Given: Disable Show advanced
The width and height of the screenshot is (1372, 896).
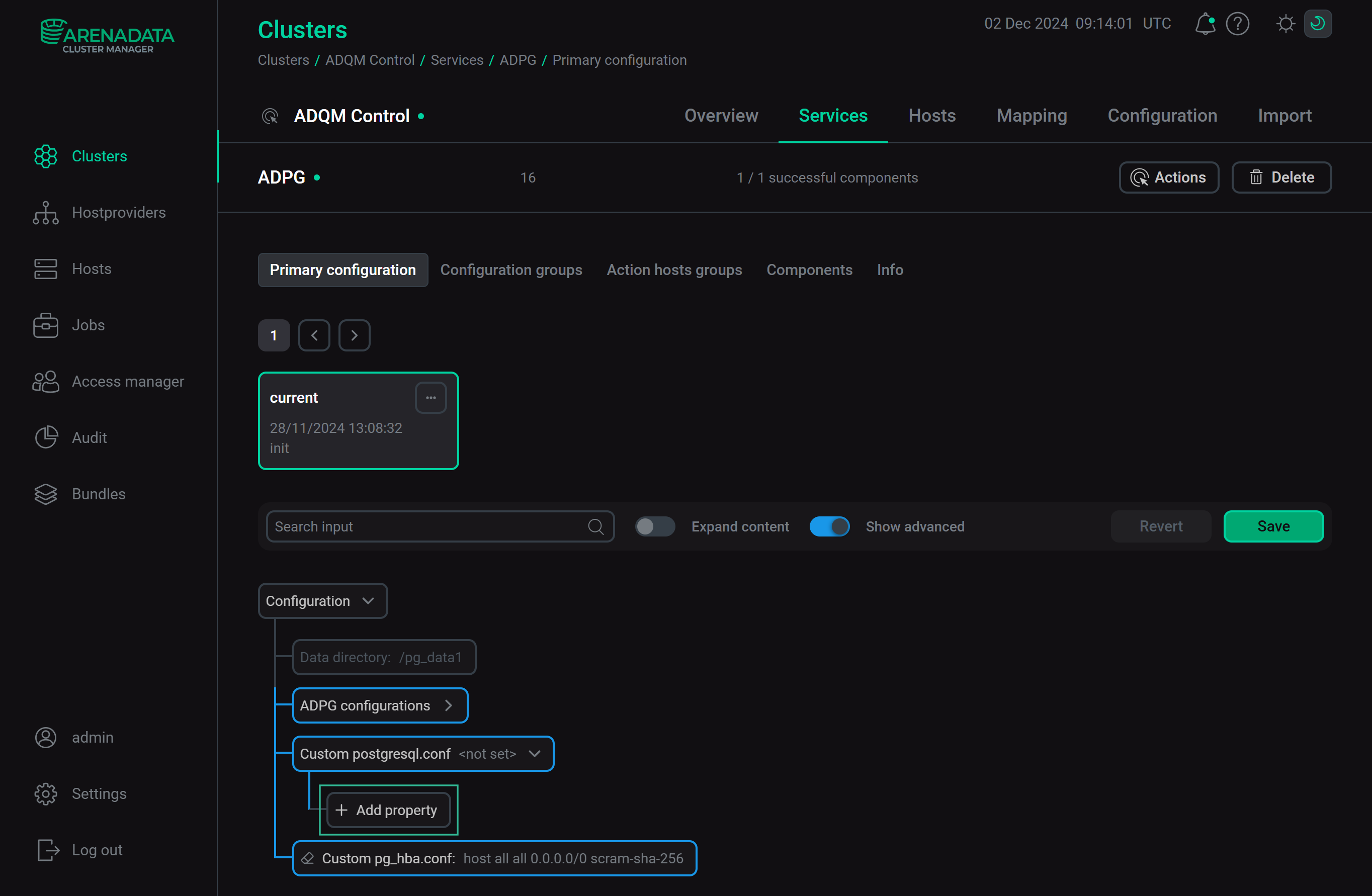Looking at the screenshot, I should point(829,526).
